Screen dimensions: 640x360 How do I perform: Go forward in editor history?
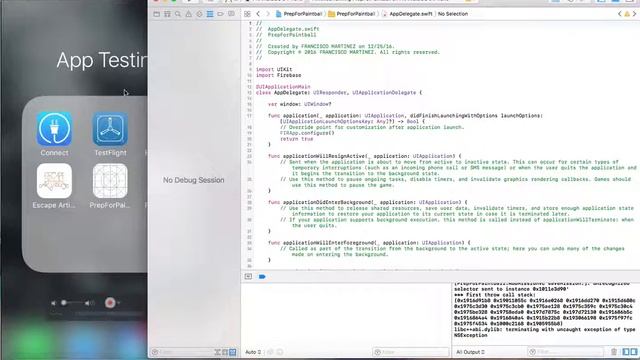click(x=268, y=14)
